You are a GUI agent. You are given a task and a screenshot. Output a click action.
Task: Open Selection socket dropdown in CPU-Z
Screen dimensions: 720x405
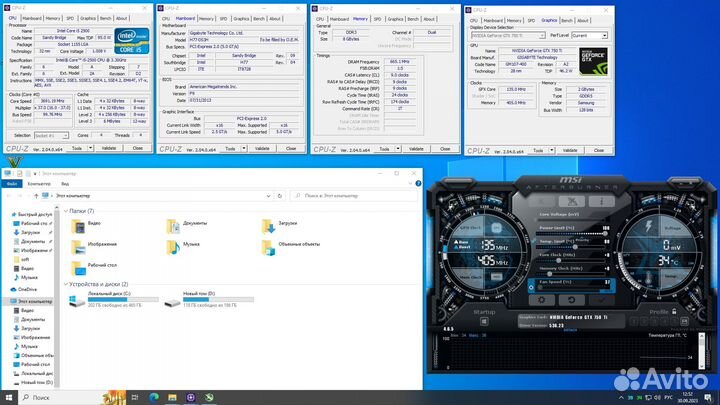click(x=65, y=136)
